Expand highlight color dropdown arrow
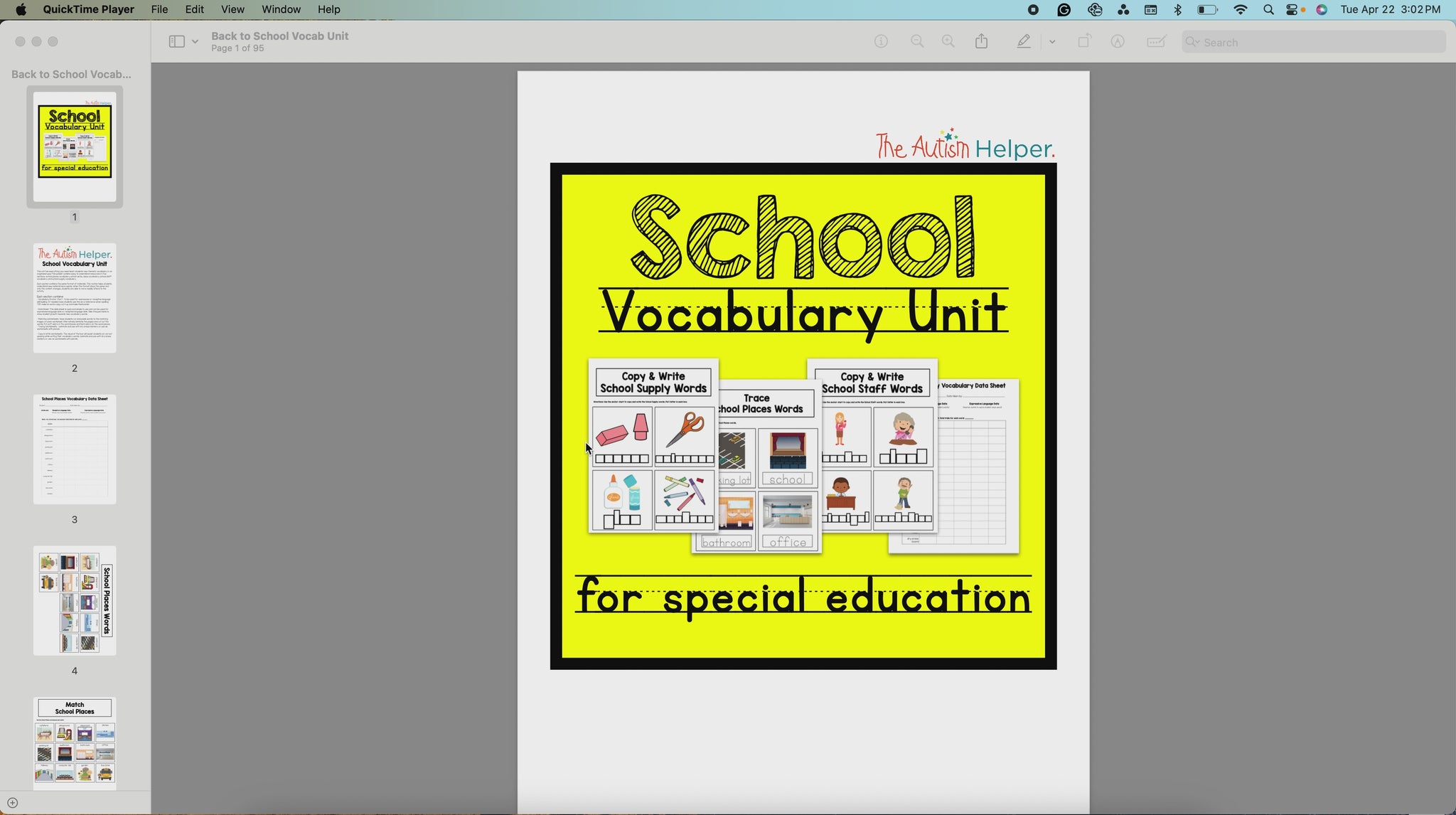Image resolution: width=1456 pixels, height=815 pixels. pos(1052,42)
